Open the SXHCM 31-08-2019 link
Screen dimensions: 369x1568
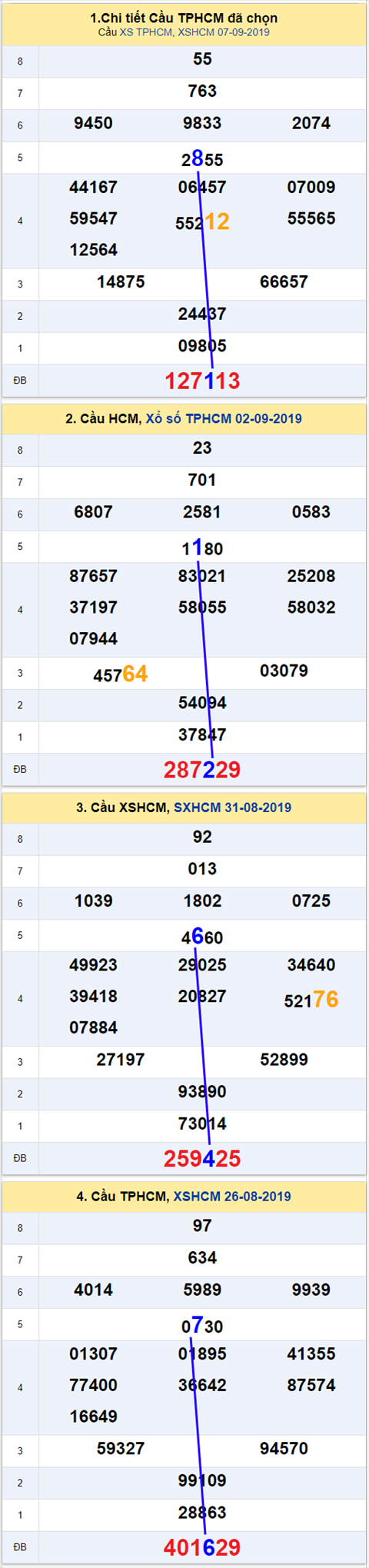233,807
